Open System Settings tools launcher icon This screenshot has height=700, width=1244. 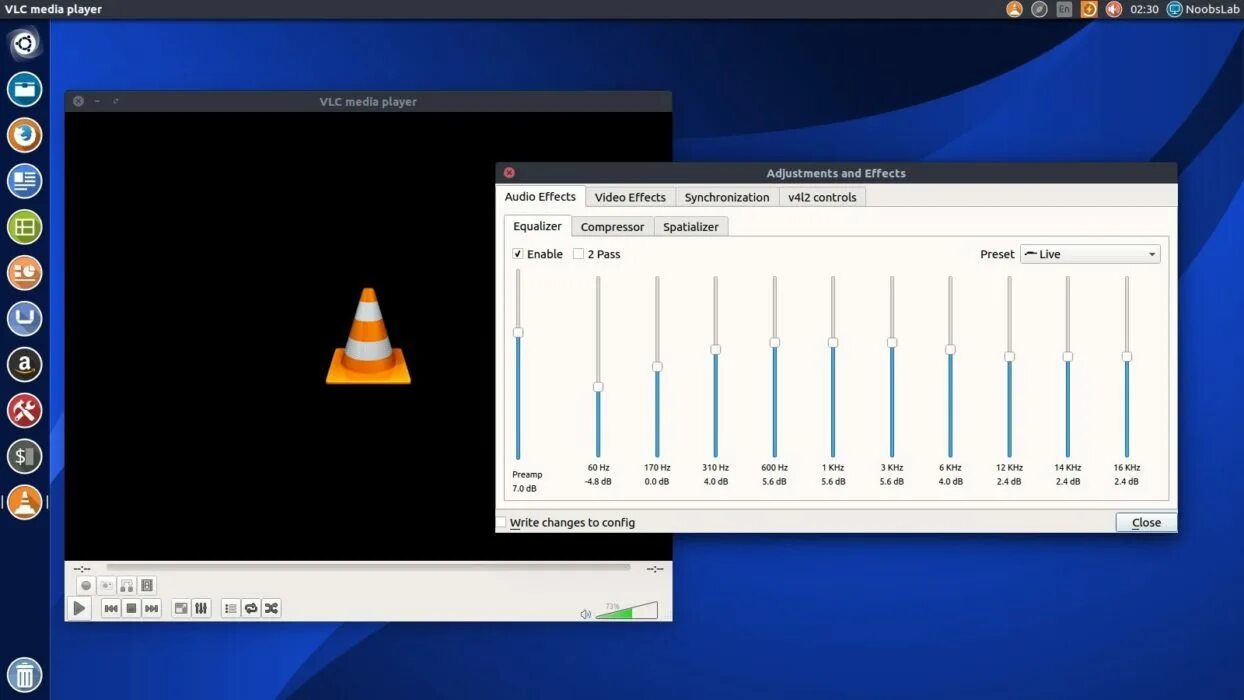25,411
